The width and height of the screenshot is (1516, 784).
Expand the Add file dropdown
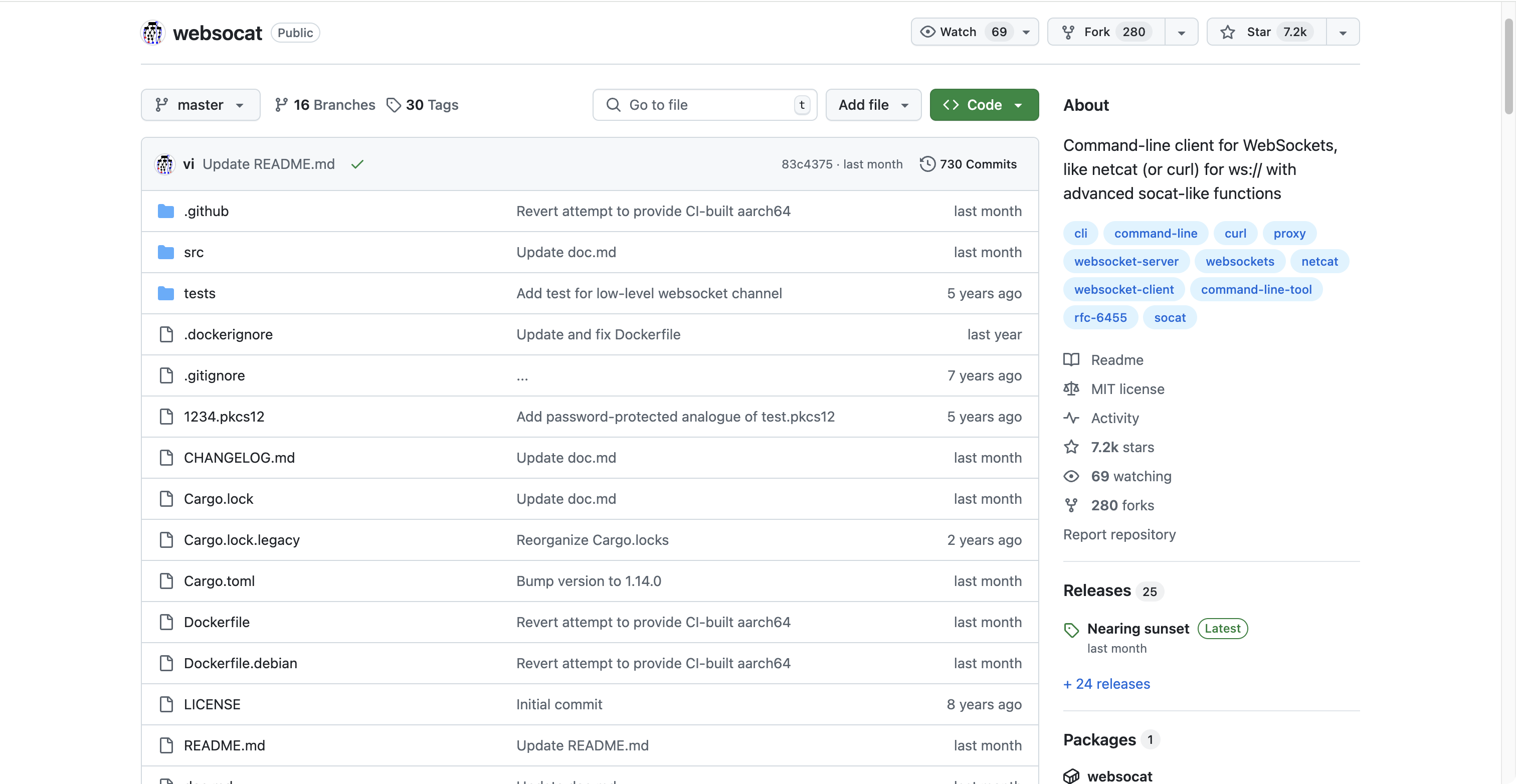coord(873,105)
